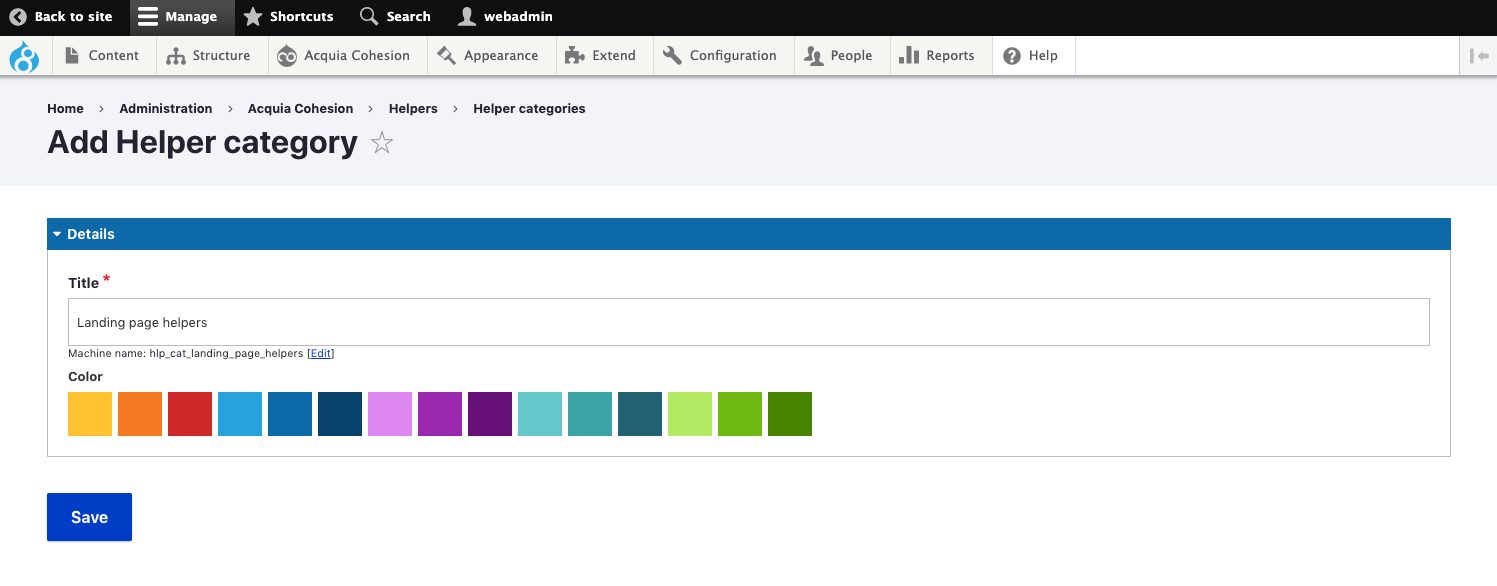Click the Drupal logo home icon
Viewport: 1497px width, 586px height.
pos(24,56)
